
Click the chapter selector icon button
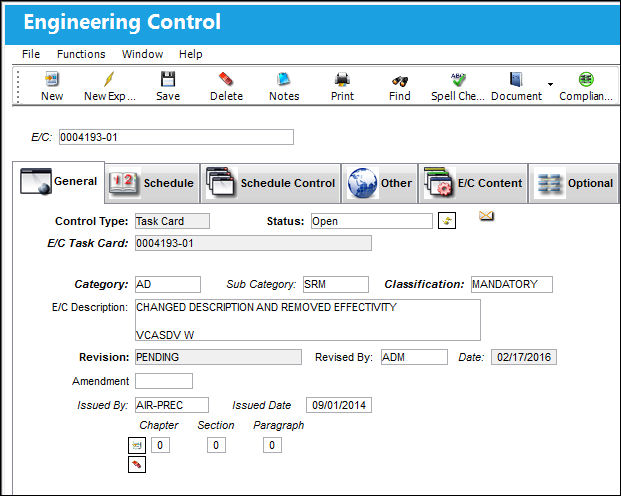pos(137,445)
